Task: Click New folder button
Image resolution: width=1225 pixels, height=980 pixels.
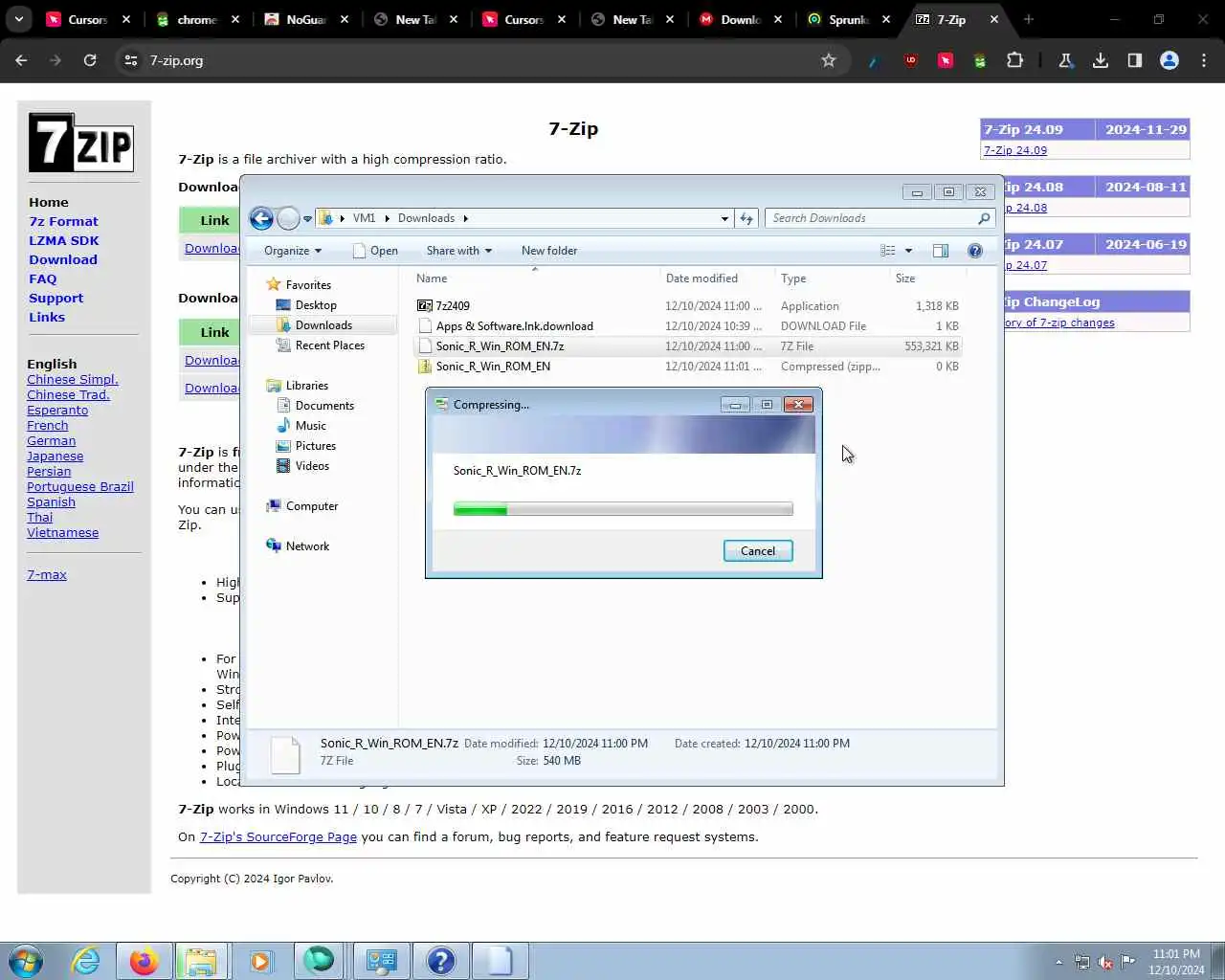Action: [x=549, y=251]
